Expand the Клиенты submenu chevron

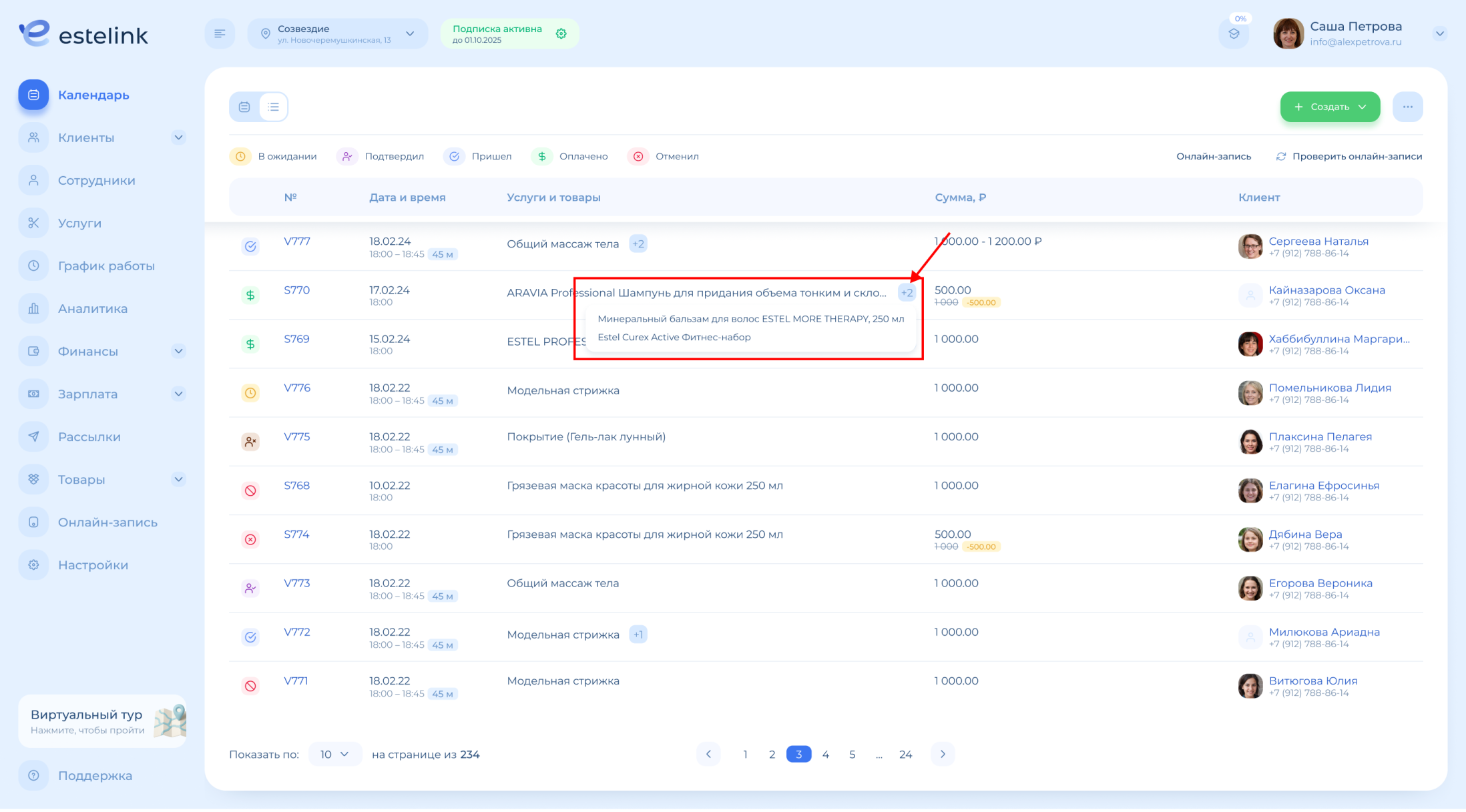click(178, 137)
